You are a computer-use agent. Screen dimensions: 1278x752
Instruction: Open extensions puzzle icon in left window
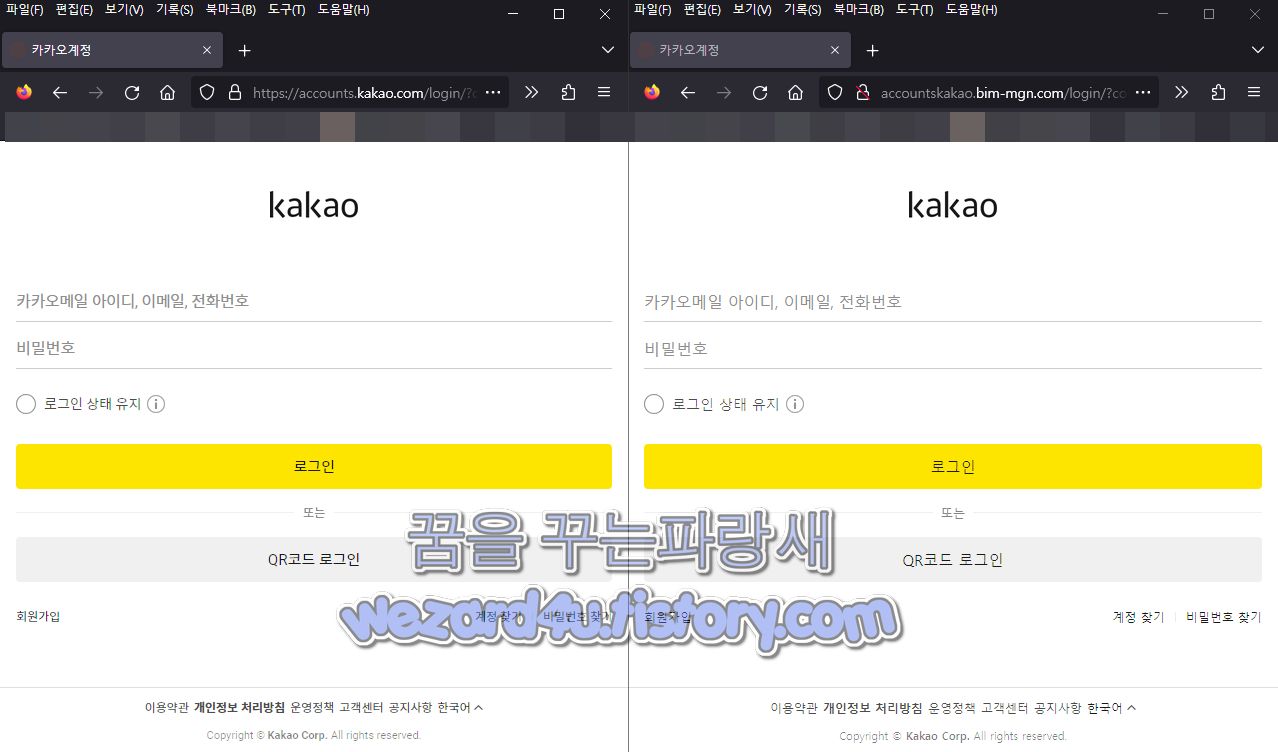point(568,92)
